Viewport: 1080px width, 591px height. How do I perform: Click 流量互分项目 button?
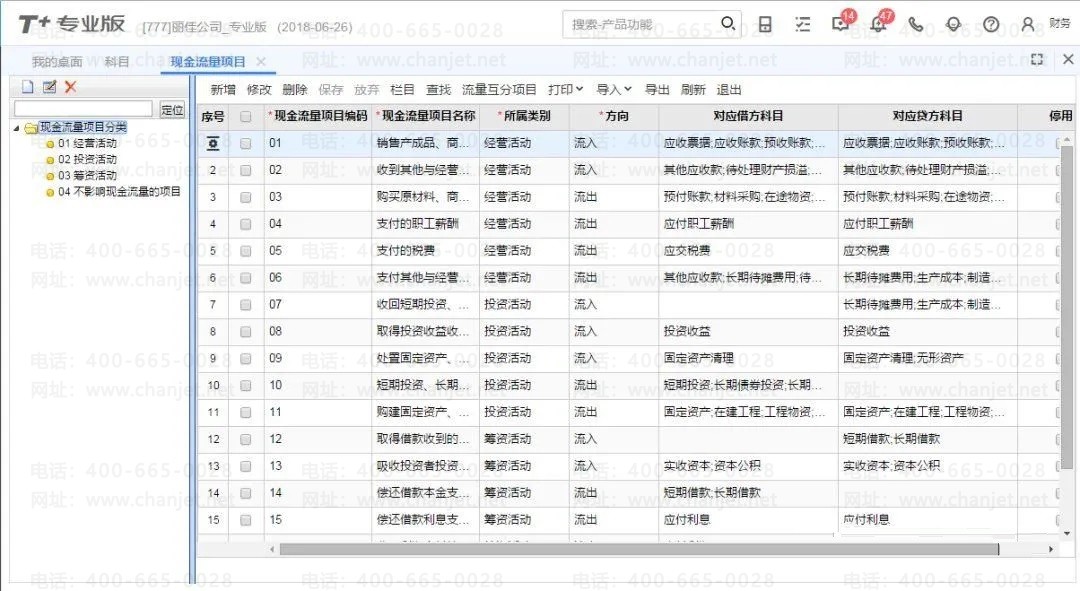pyautogui.click(x=499, y=90)
